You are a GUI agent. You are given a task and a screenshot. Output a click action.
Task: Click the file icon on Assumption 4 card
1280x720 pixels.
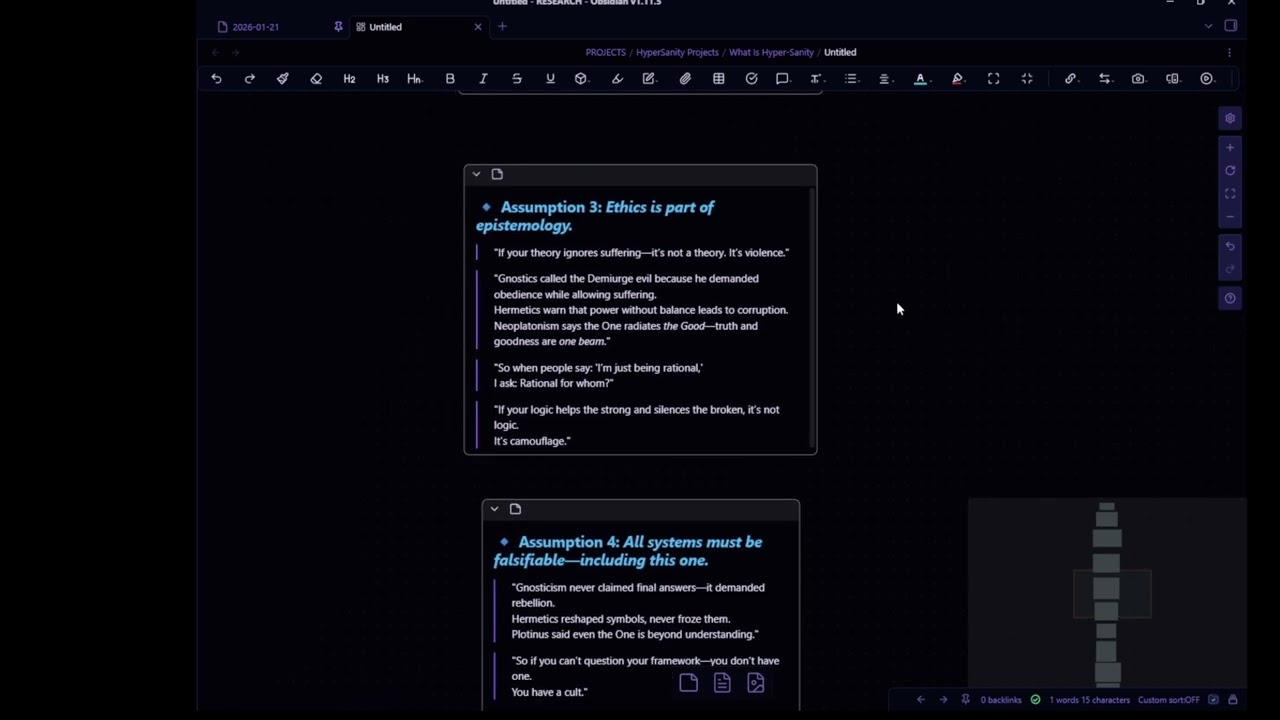click(x=515, y=509)
